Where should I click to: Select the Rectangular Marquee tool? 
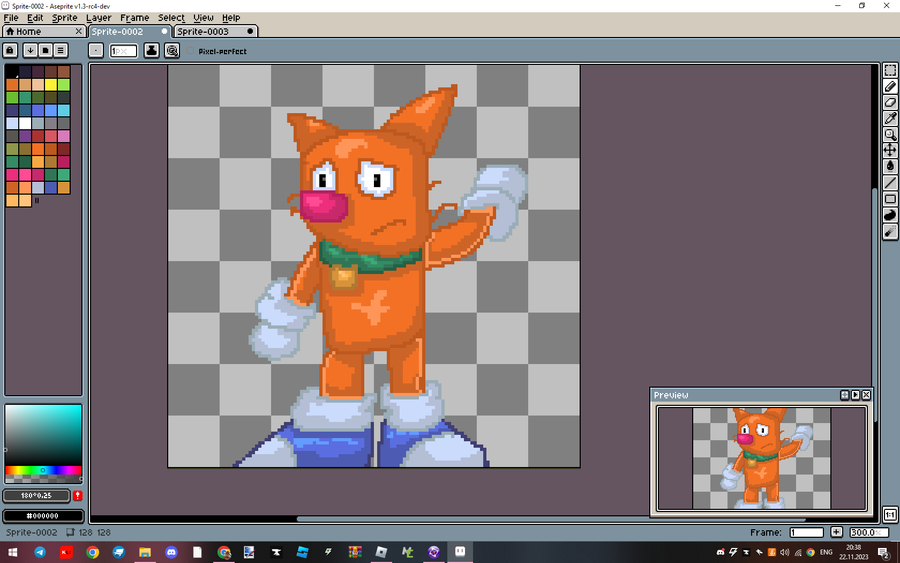click(890, 70)
